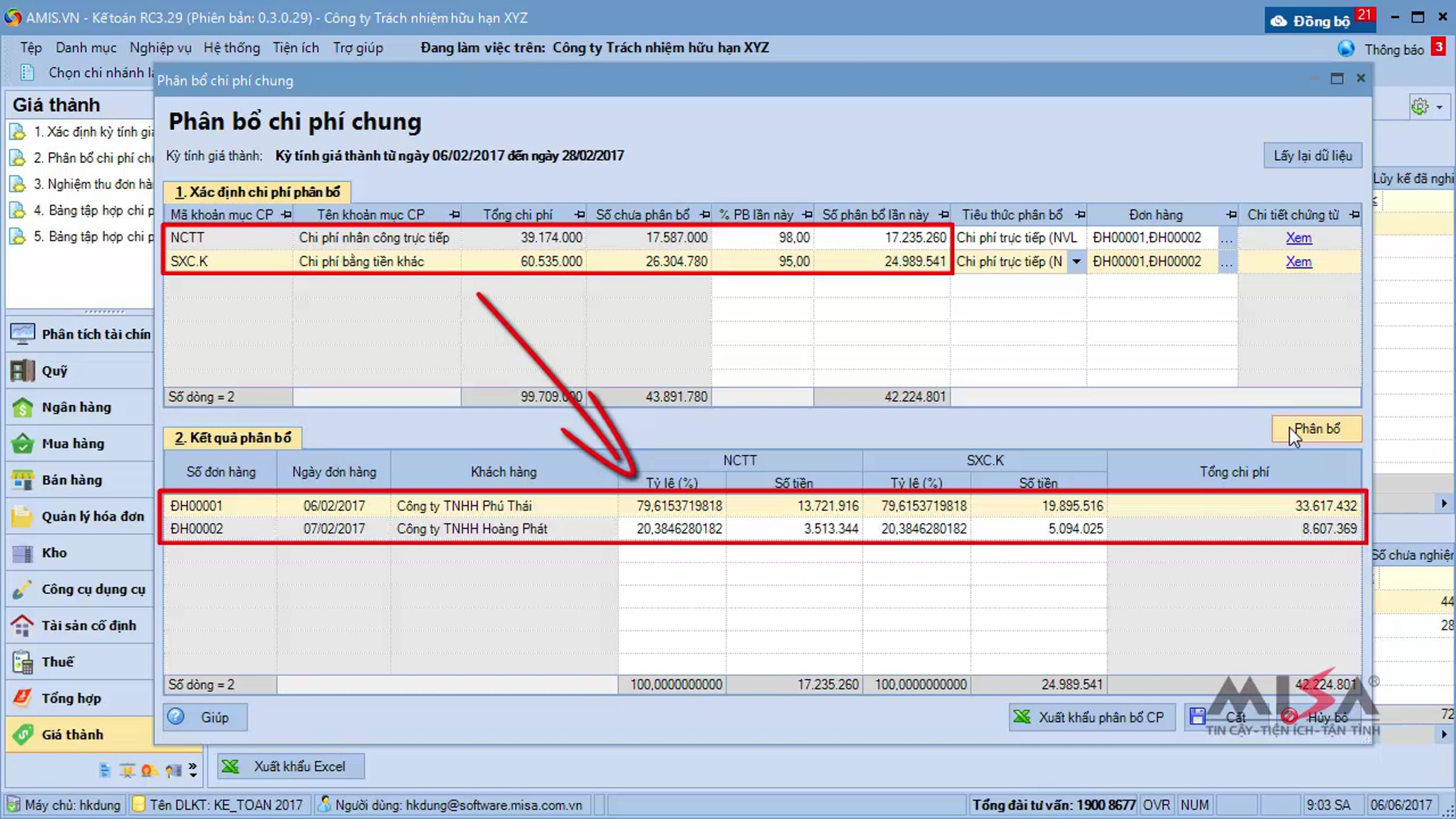Click the 98,00 percent cell in NCTT row
1456x819 pixels.
763,238
